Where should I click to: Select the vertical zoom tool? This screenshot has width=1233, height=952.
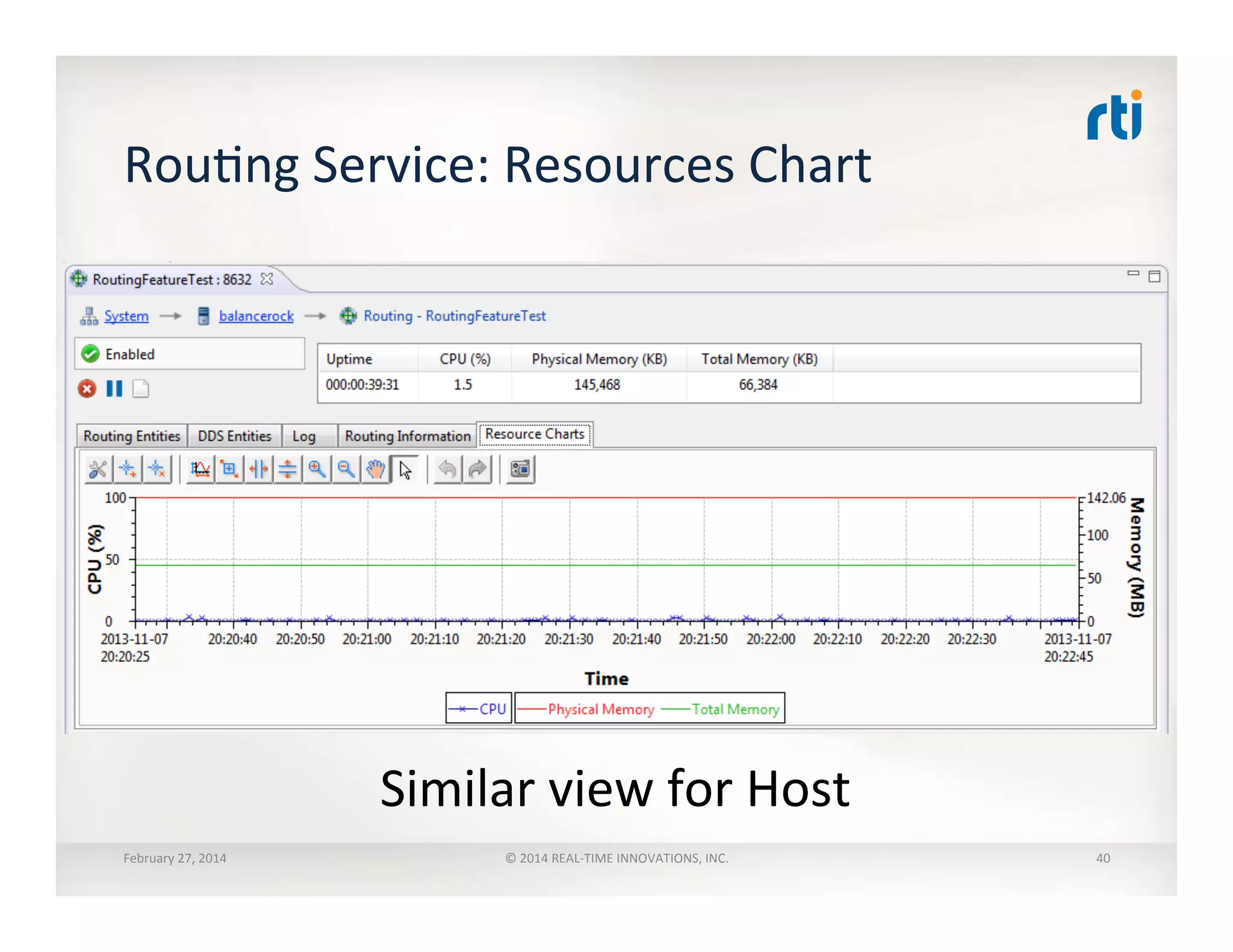pos(288,469)
